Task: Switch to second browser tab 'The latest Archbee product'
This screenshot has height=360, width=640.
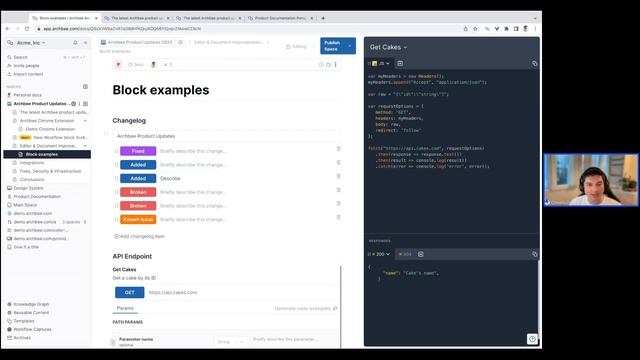Action: click(137, 18)
